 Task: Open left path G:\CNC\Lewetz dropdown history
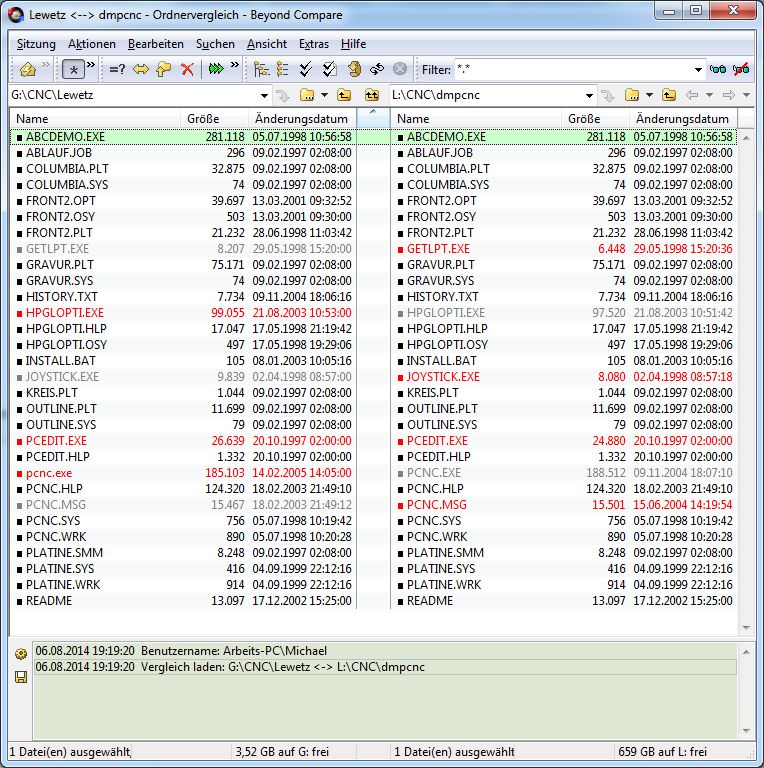264,95
